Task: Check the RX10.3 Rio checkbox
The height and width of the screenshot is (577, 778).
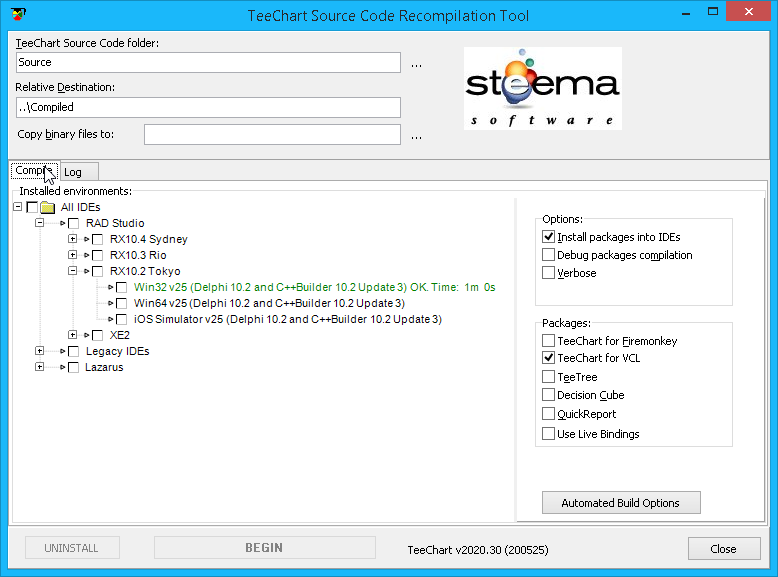Action: [x=98, y=255]
